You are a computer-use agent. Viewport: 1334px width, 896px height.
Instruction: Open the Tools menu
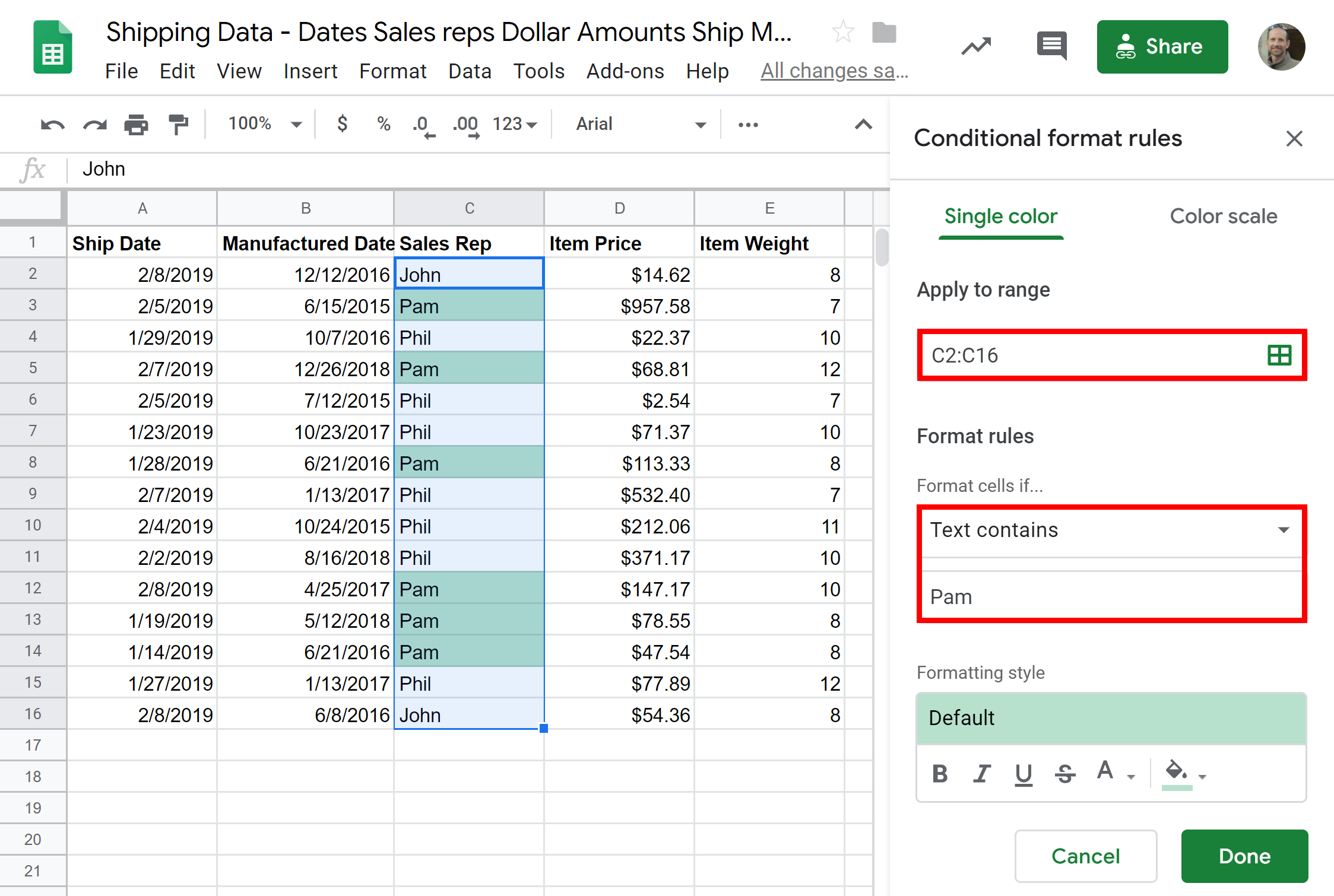pos(538,71)
